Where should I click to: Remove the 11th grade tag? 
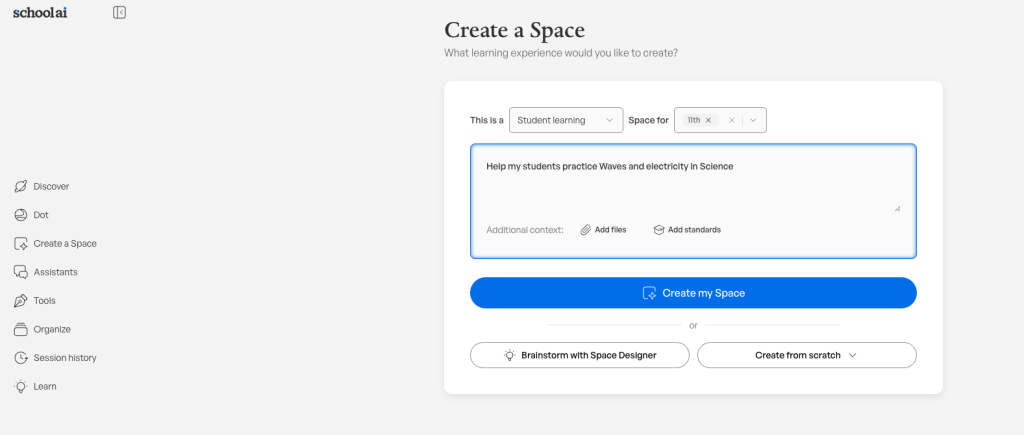[x=709, y=120]
